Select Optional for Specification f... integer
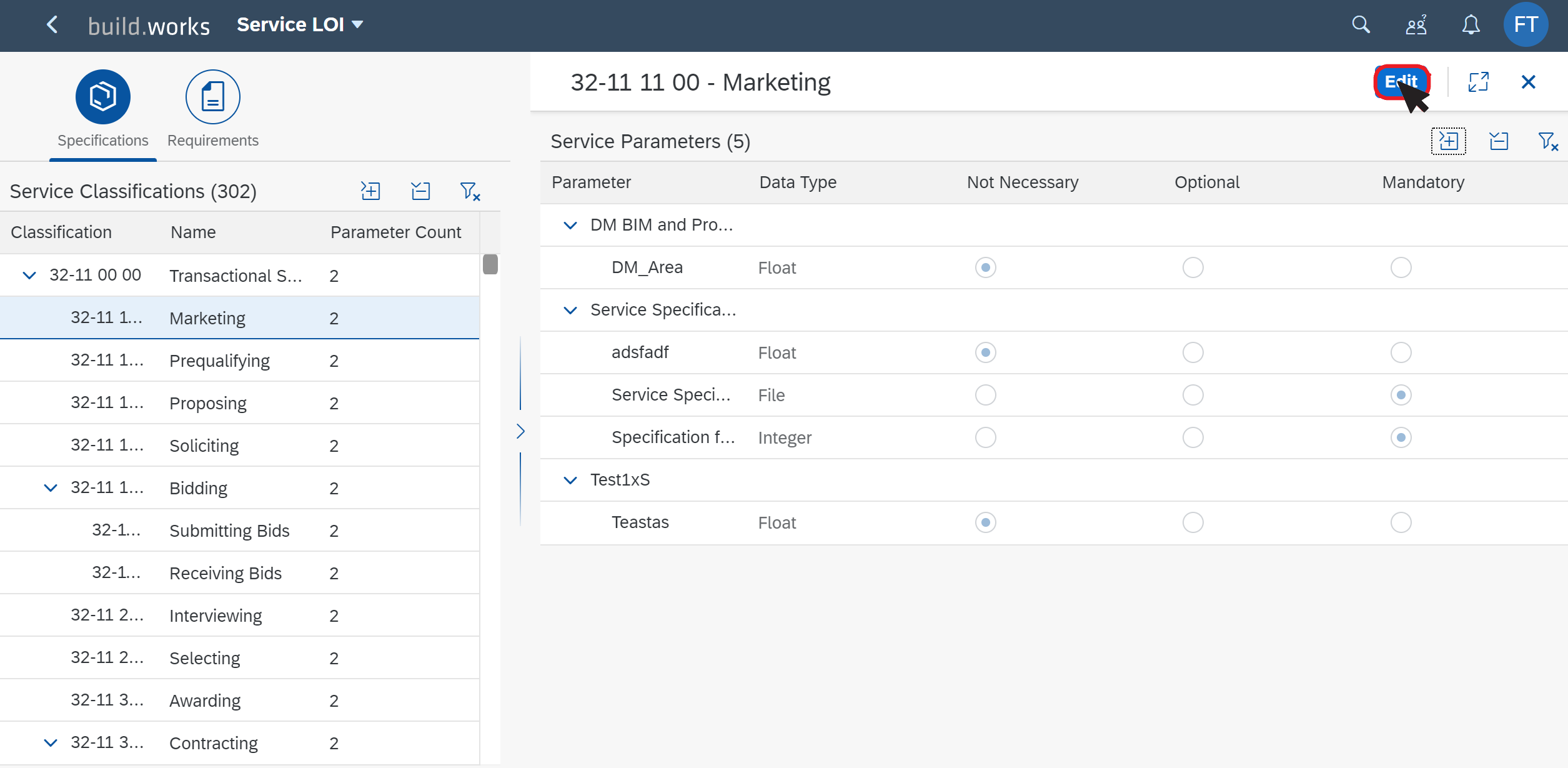Viewport: 1568px width, 768px height. [1193, 437]
